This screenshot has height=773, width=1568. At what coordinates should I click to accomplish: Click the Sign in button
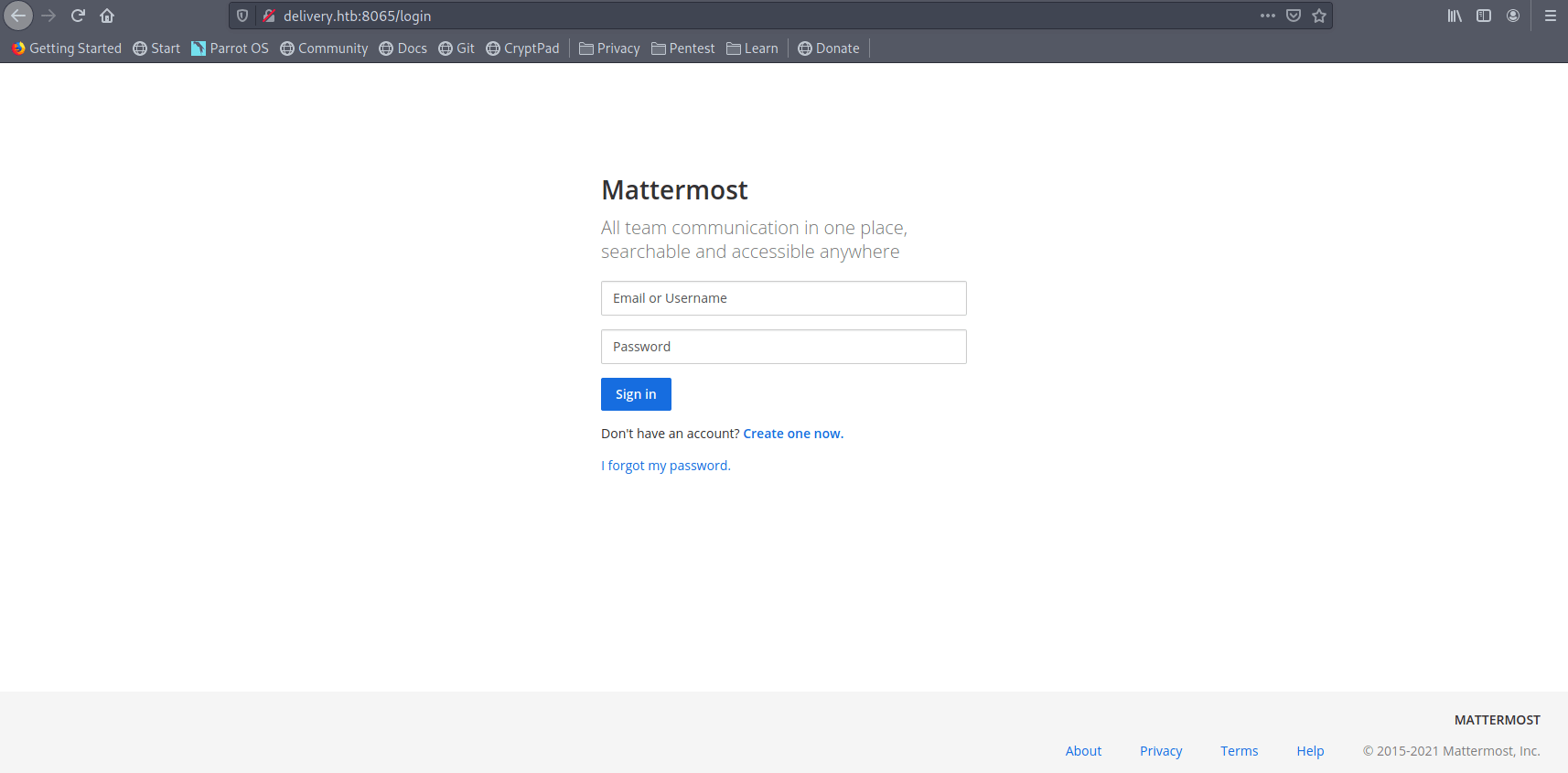[636, 394]
